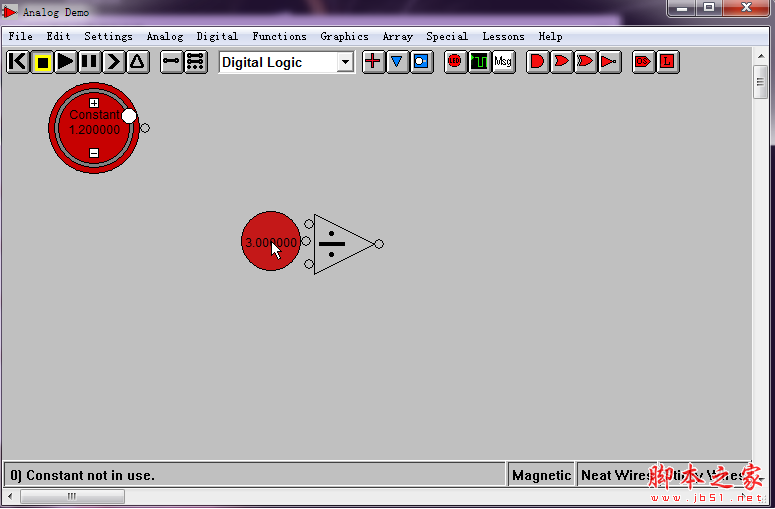This screenshot has height=509, width=775.
Task: Open the Functions menu
Action: click(x=279, y=37)
